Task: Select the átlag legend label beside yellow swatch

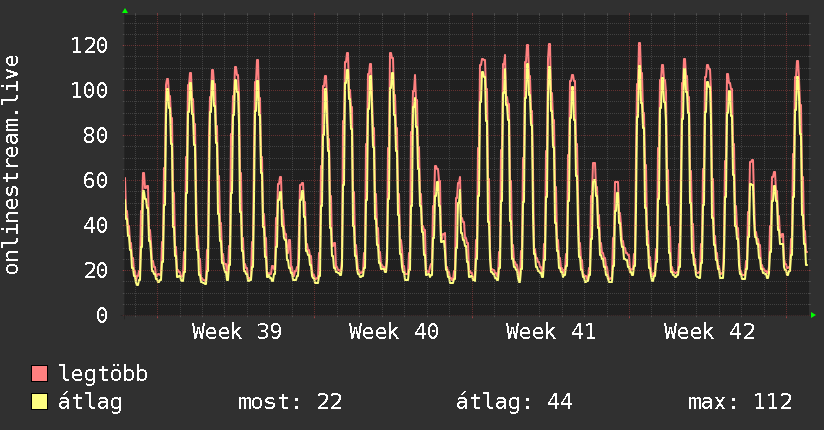Action: pos(90,403)
